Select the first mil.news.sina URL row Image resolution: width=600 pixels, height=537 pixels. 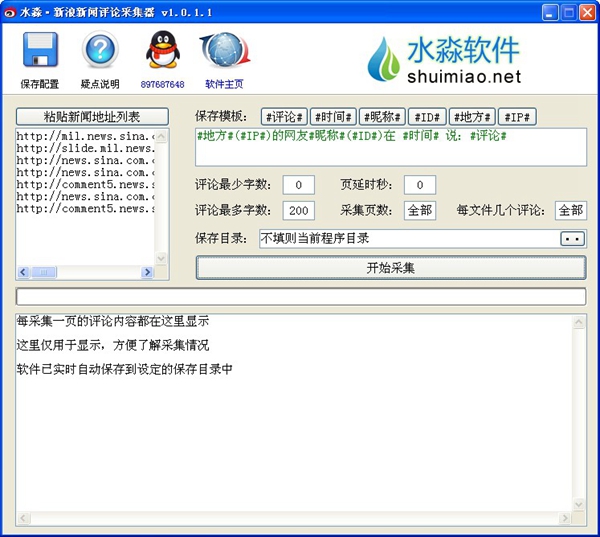(85, 136)
